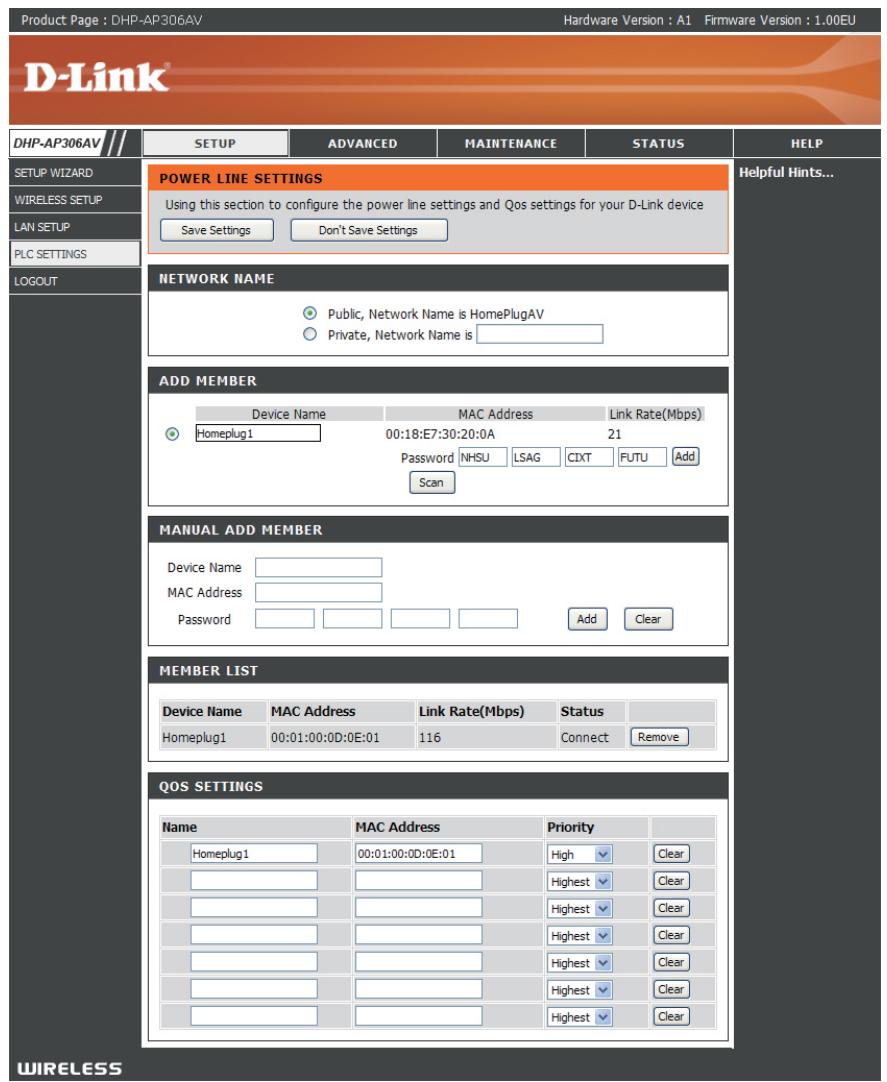
Task: Click the NHSU password field
Action: click(483, 457)
